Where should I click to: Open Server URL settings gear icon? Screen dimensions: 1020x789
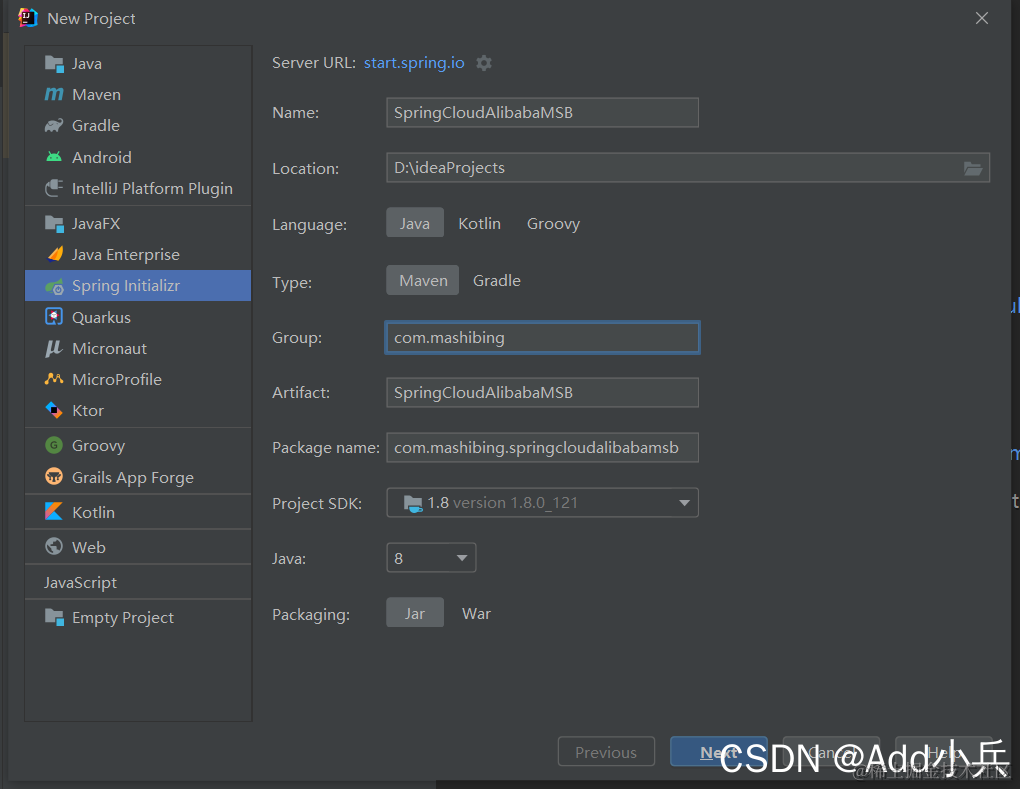(x=484, y=63)
